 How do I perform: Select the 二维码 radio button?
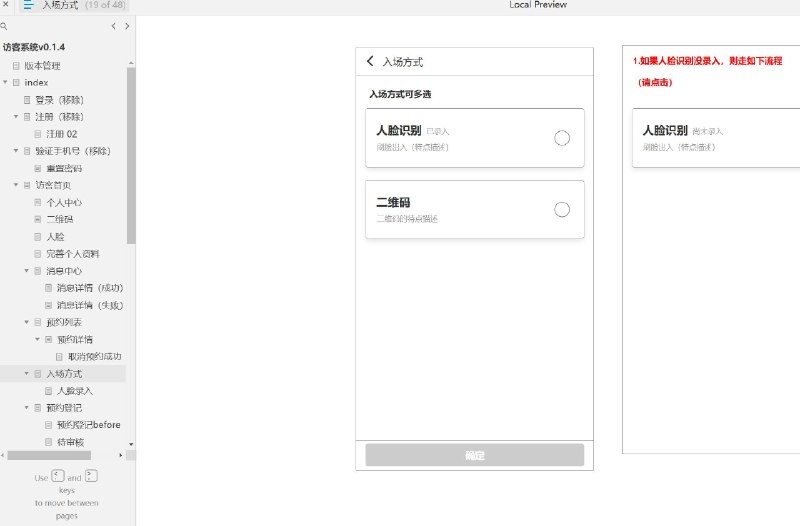click(x=562, y=209)
